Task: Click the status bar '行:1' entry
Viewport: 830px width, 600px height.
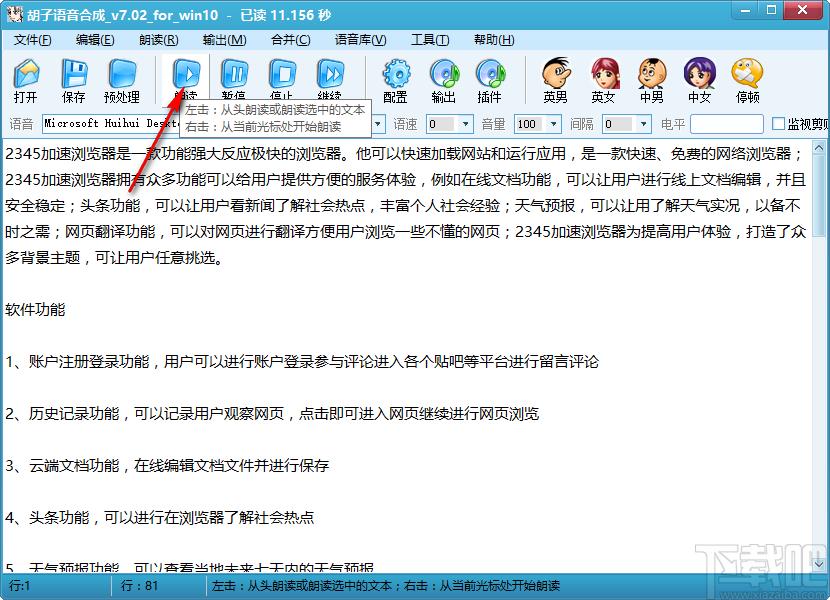Action: [20, 586]
